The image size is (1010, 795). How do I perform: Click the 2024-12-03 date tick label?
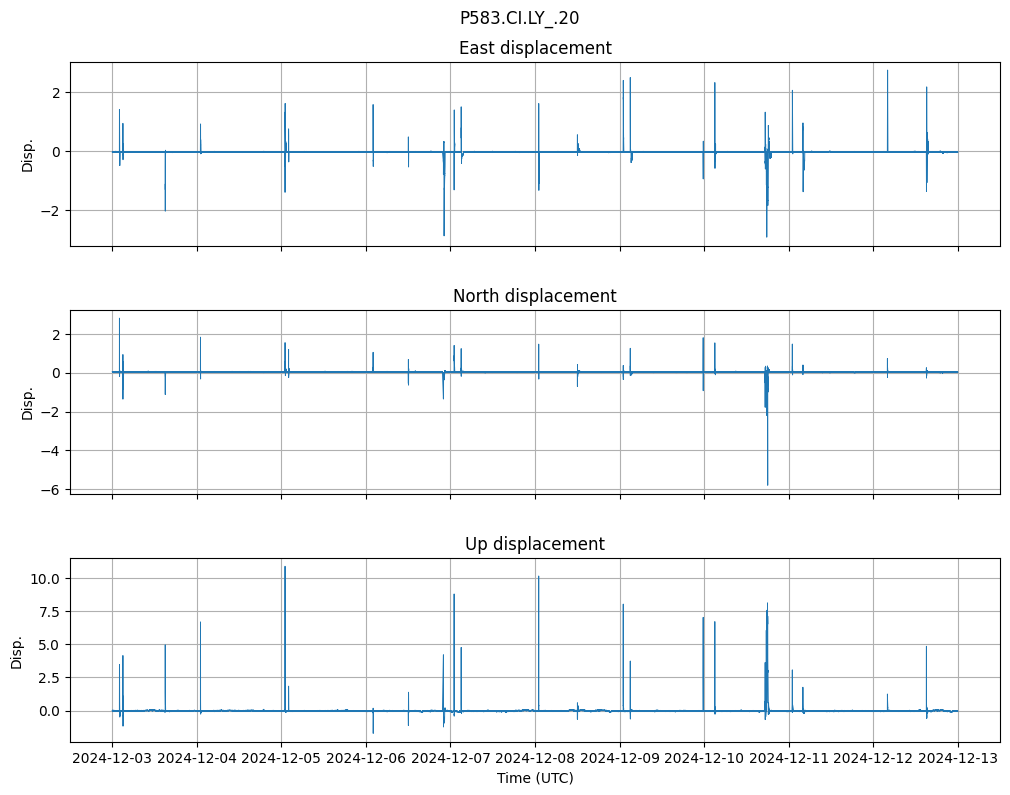[x=112, y=758]
